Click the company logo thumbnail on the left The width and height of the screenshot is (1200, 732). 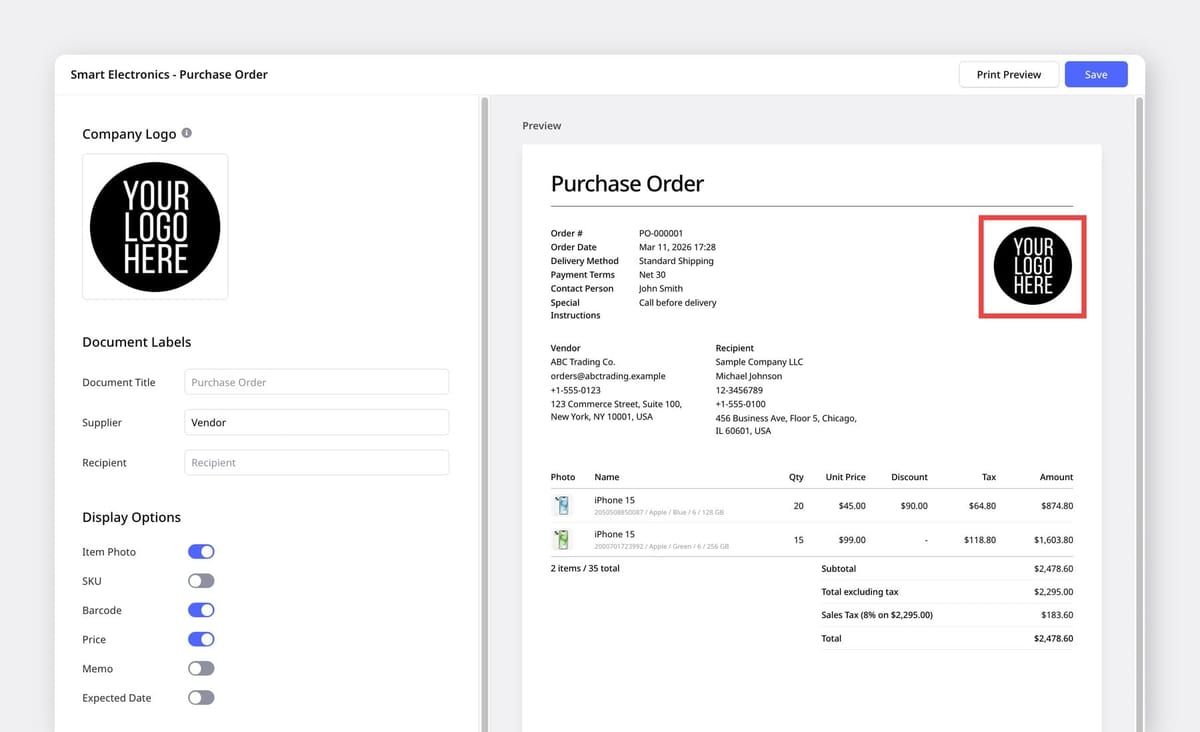[154, 226]
